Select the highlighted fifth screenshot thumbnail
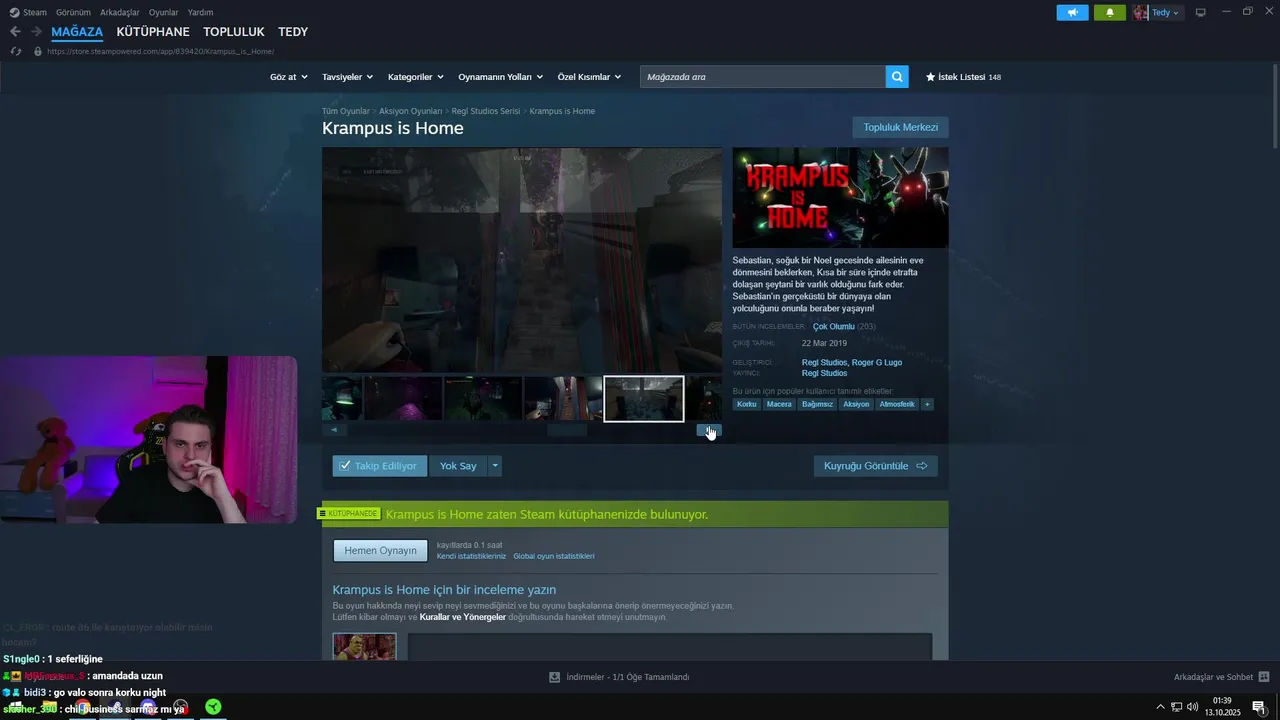The width and height of the screenshot is (1280, 720). [x=644, y=399]
